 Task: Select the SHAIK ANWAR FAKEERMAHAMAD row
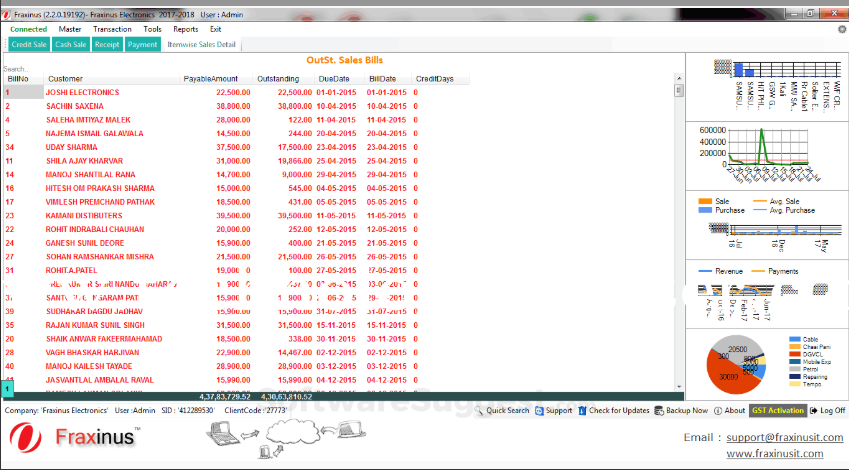point(236,339)
